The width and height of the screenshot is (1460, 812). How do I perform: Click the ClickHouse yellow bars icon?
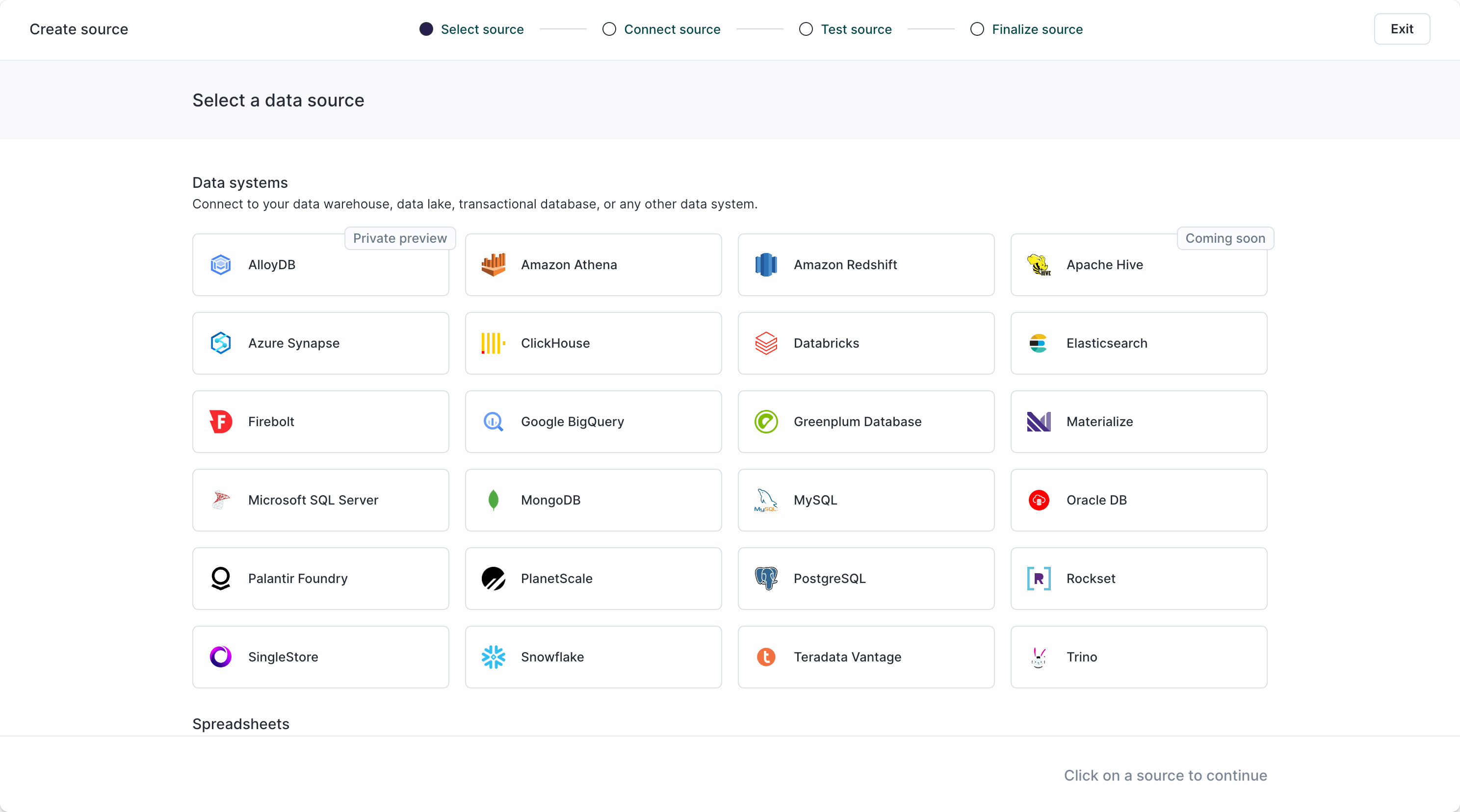click(x=493, y=343)
